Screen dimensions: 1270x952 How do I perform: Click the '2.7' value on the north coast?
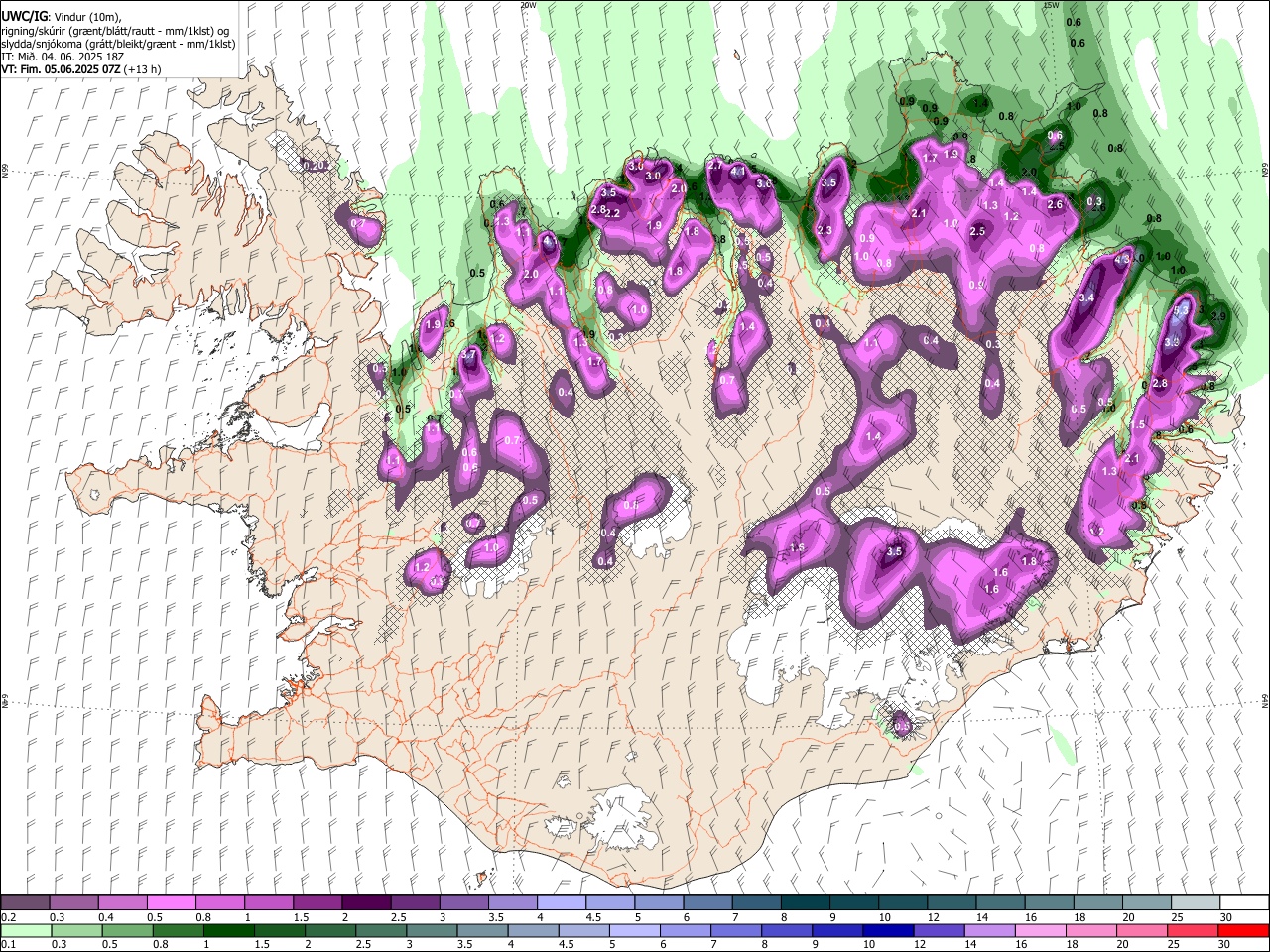click(714, 165)
